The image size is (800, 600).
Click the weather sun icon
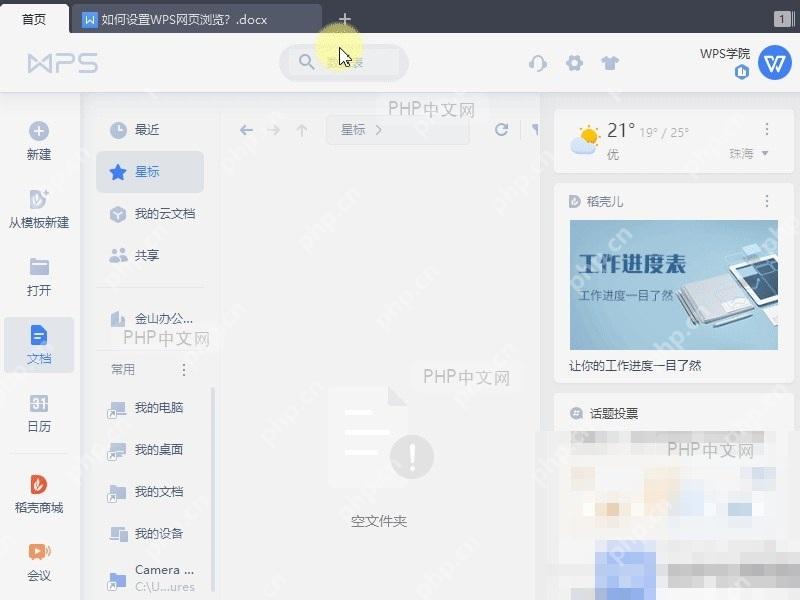[x=585, y=140]
